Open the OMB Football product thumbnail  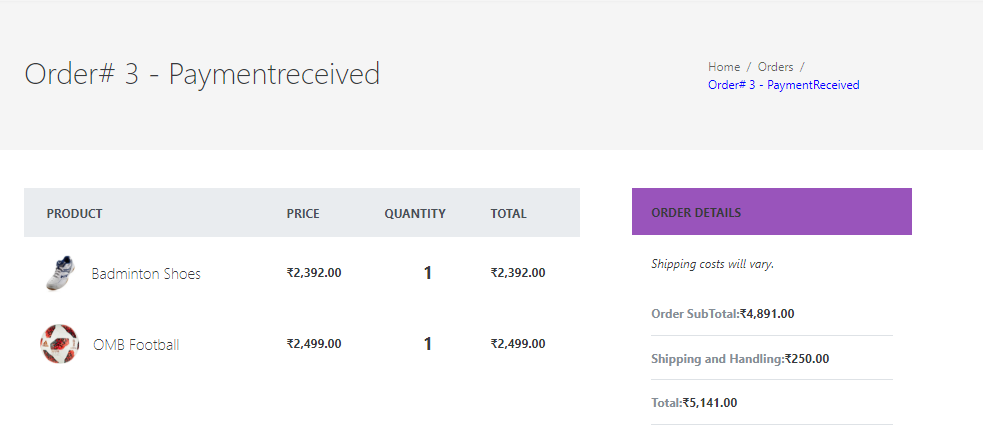(60, 344)
